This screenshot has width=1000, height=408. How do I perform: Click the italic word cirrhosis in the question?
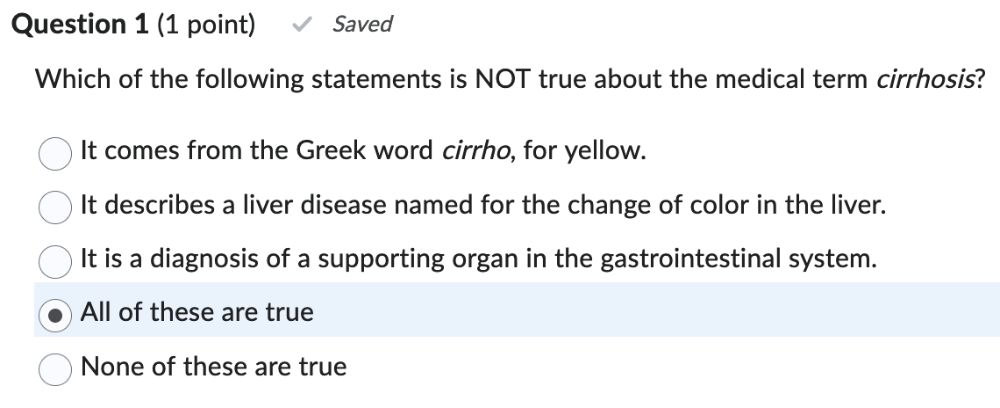[x=922, y=80]
